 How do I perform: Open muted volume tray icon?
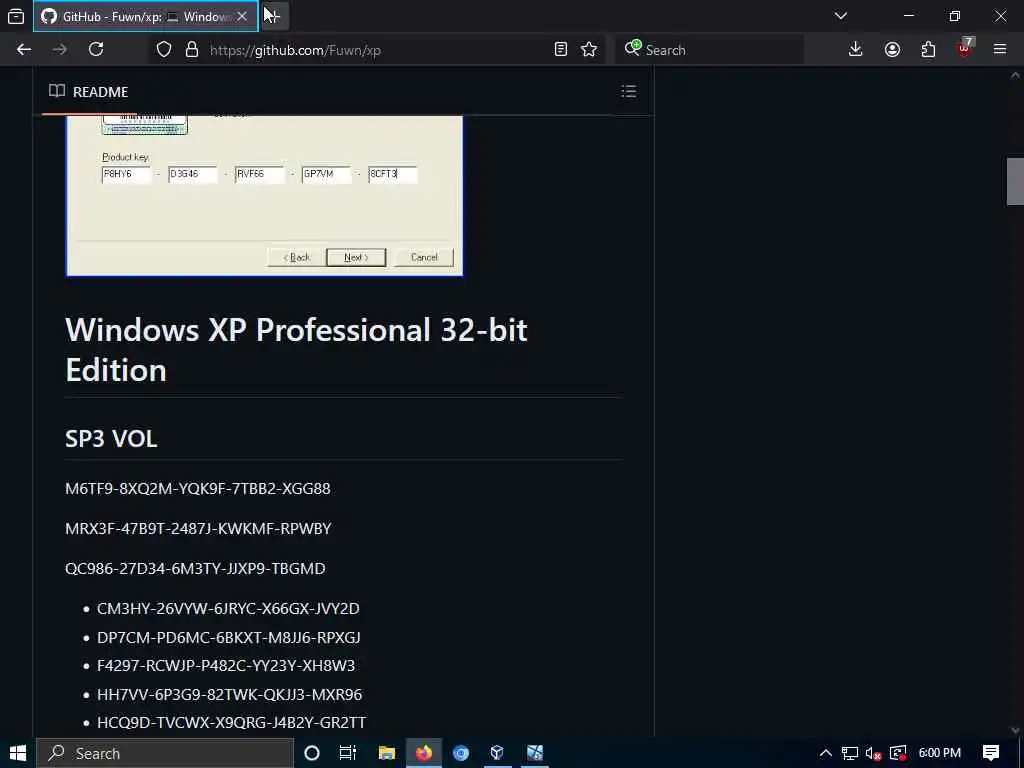[x=873, y=753]
